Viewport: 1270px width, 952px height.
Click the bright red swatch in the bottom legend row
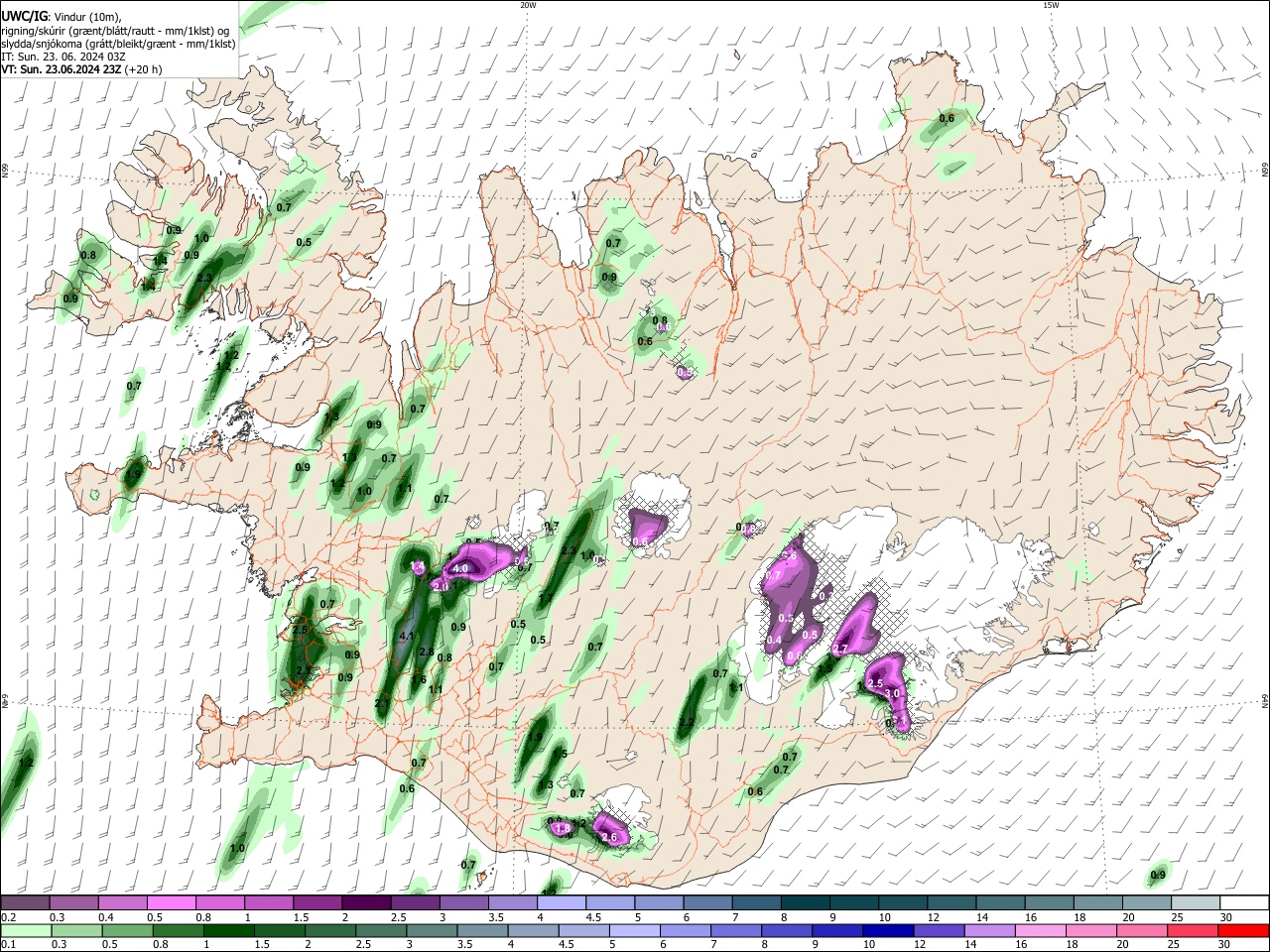(1244, 930)
